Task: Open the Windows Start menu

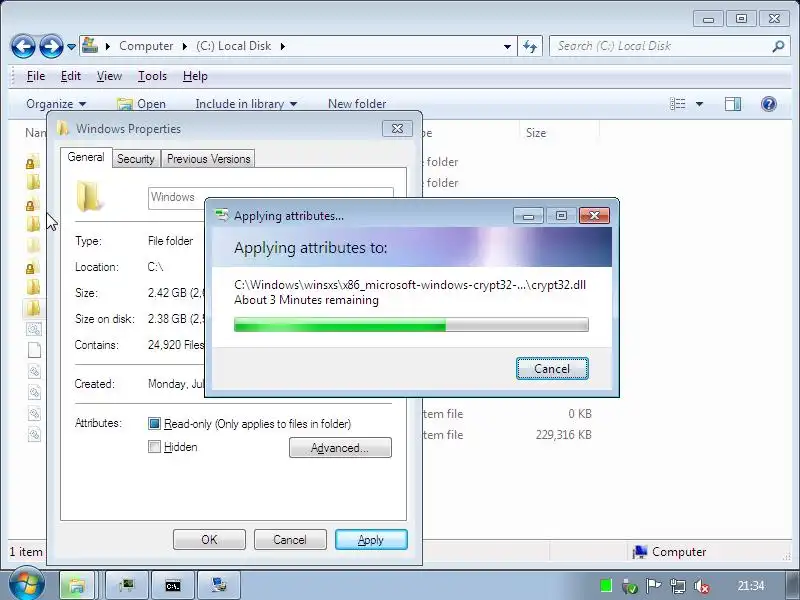Action: click(x=26, y=585)
